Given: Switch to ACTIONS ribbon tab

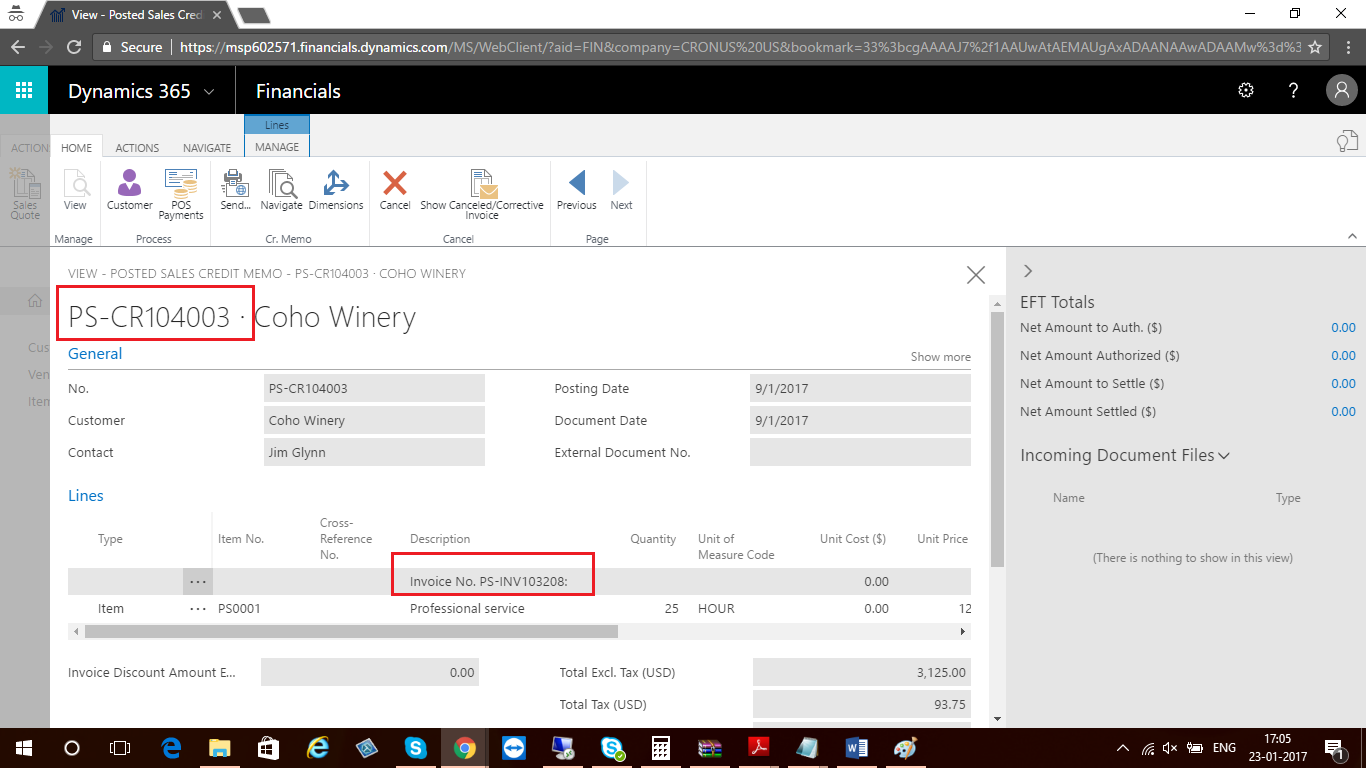Looking at the screenshot, I should pos(137,147).
